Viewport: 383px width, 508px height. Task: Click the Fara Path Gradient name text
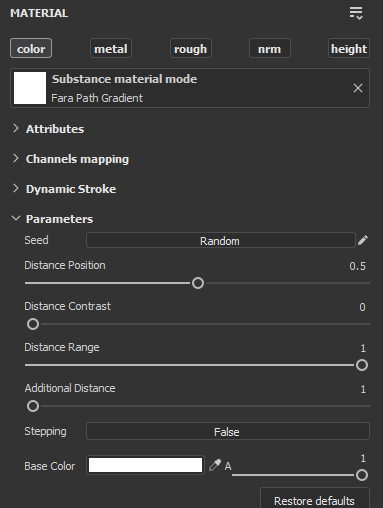(97, 98)
